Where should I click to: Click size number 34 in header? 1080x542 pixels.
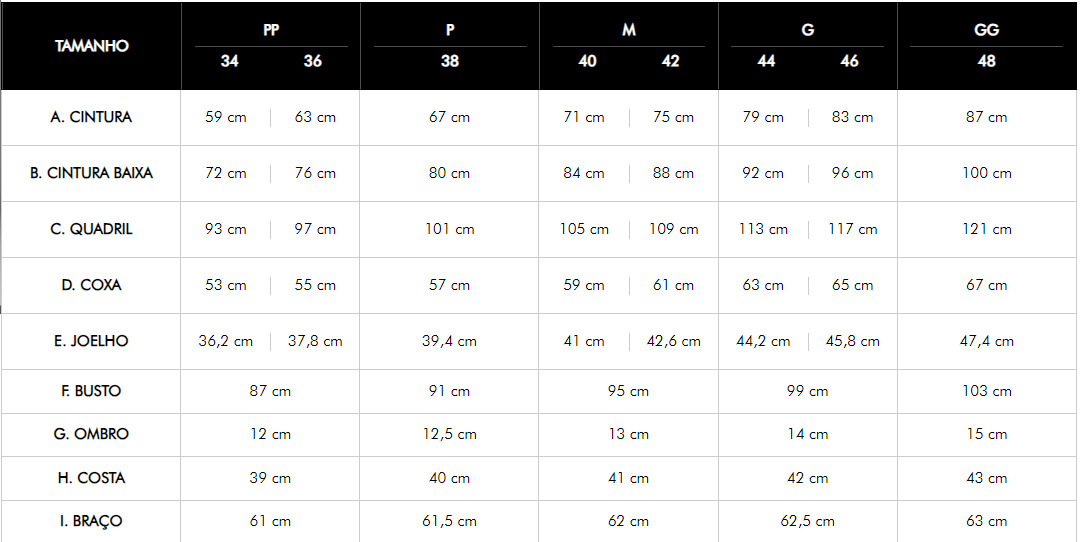pos(229,61)
